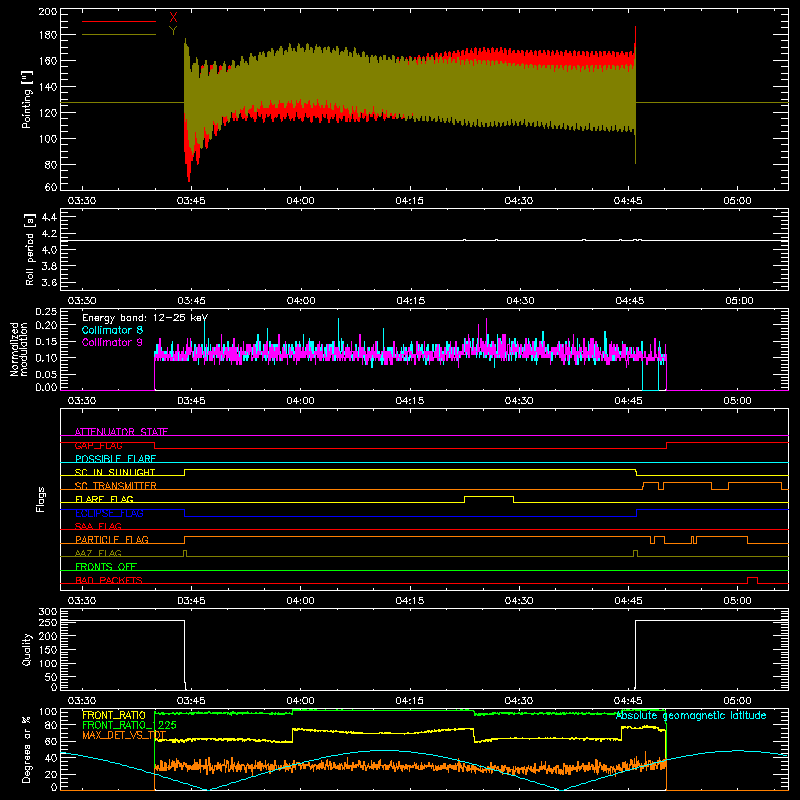Viewport: 800px width, 800px height.
Task: Click 'Normalized modulation' axis title
Action: point(20,349)
